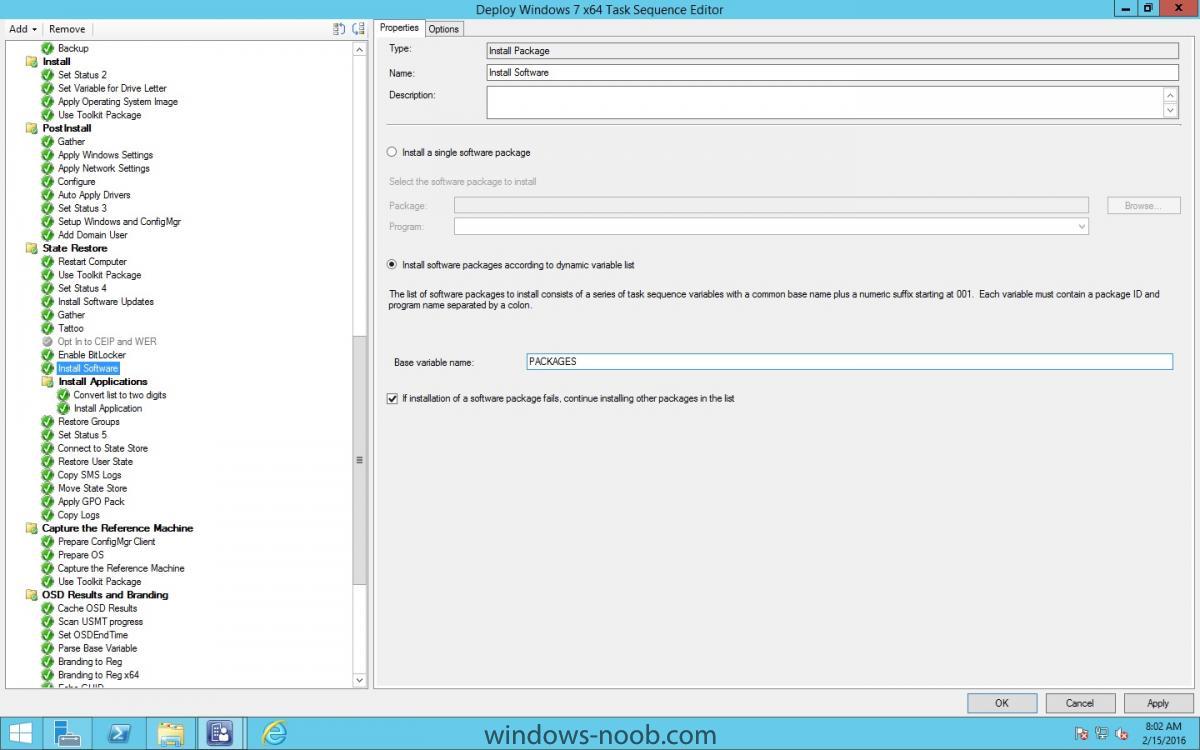This screenshot has width=1200, height=750.
Task: Click the check icon beside Enable BitLocker
Action: 47,355
